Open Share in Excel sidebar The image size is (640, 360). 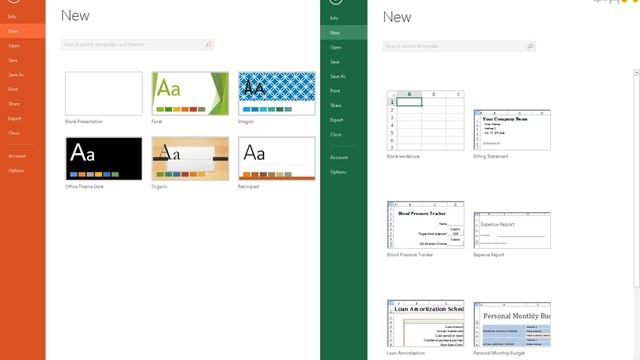click(x=336, y=105)
